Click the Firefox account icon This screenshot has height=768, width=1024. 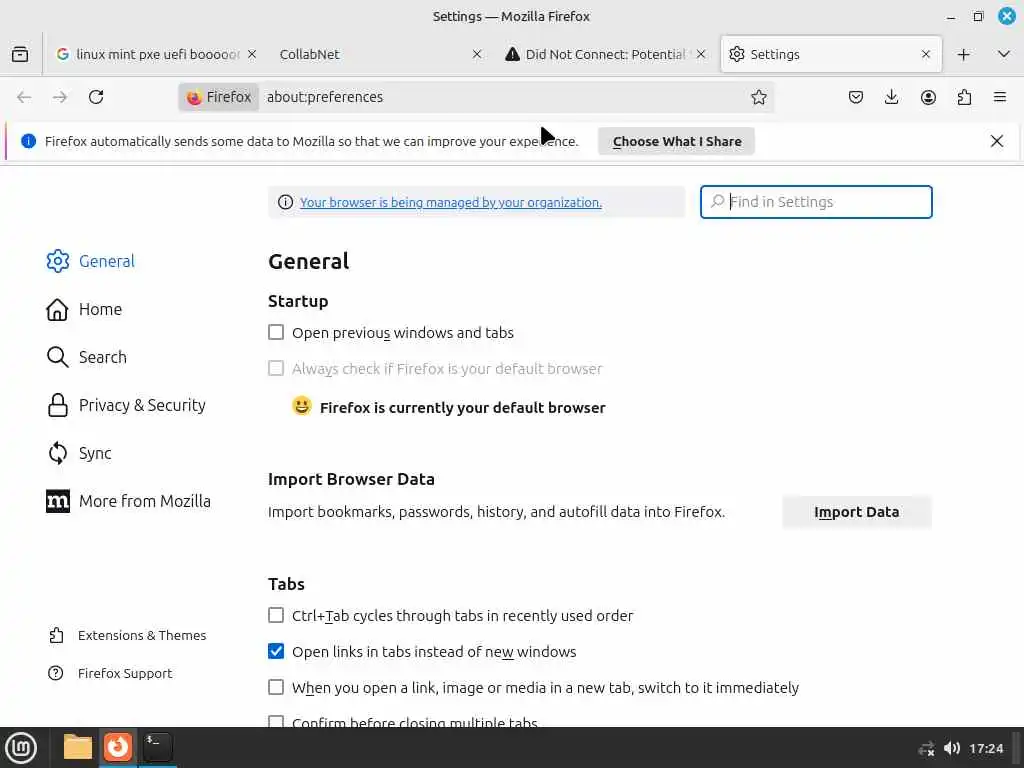coord(928,97)
